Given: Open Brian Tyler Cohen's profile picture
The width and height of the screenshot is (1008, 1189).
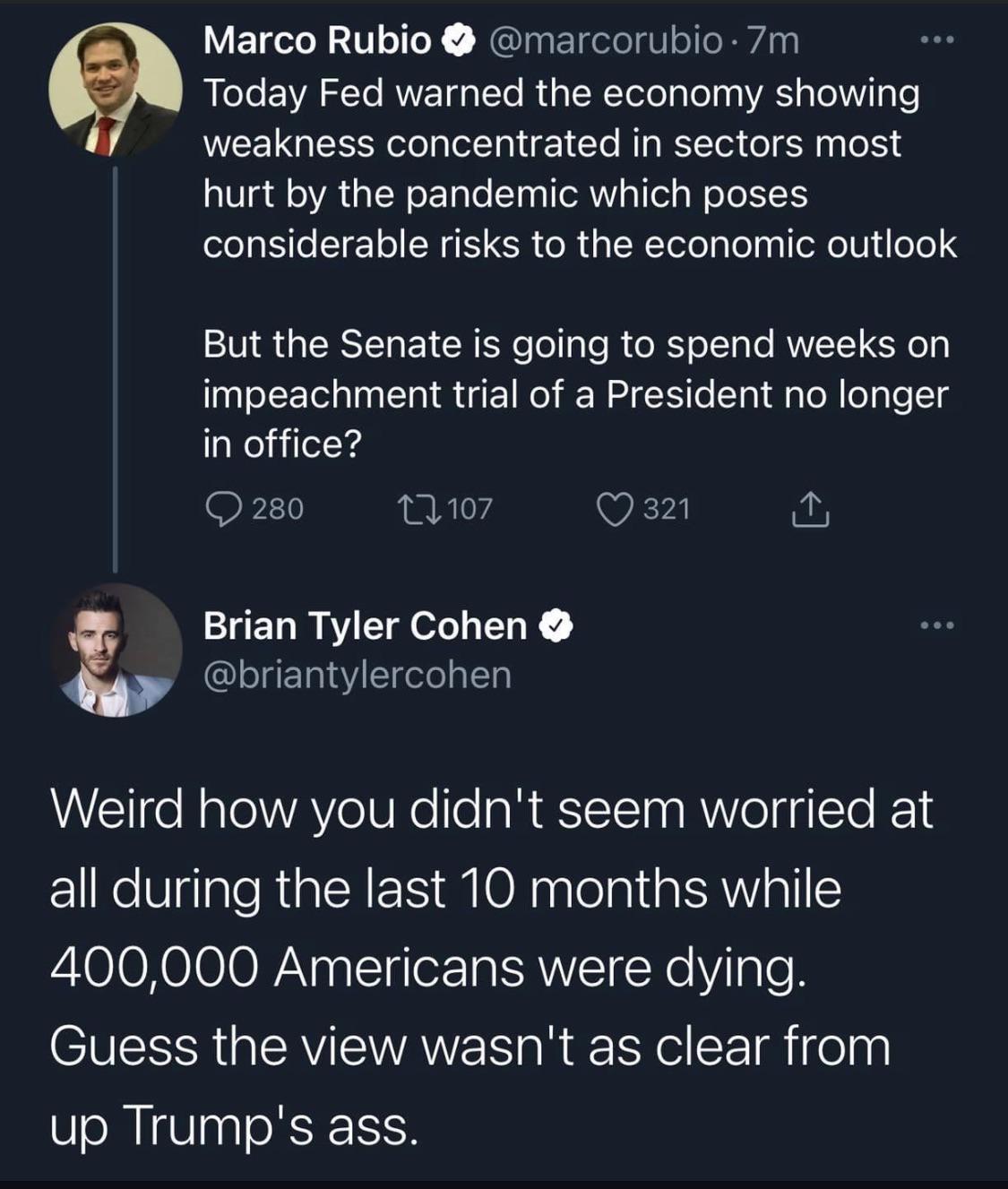Looking at the screenshot, I should coord(116,650).
